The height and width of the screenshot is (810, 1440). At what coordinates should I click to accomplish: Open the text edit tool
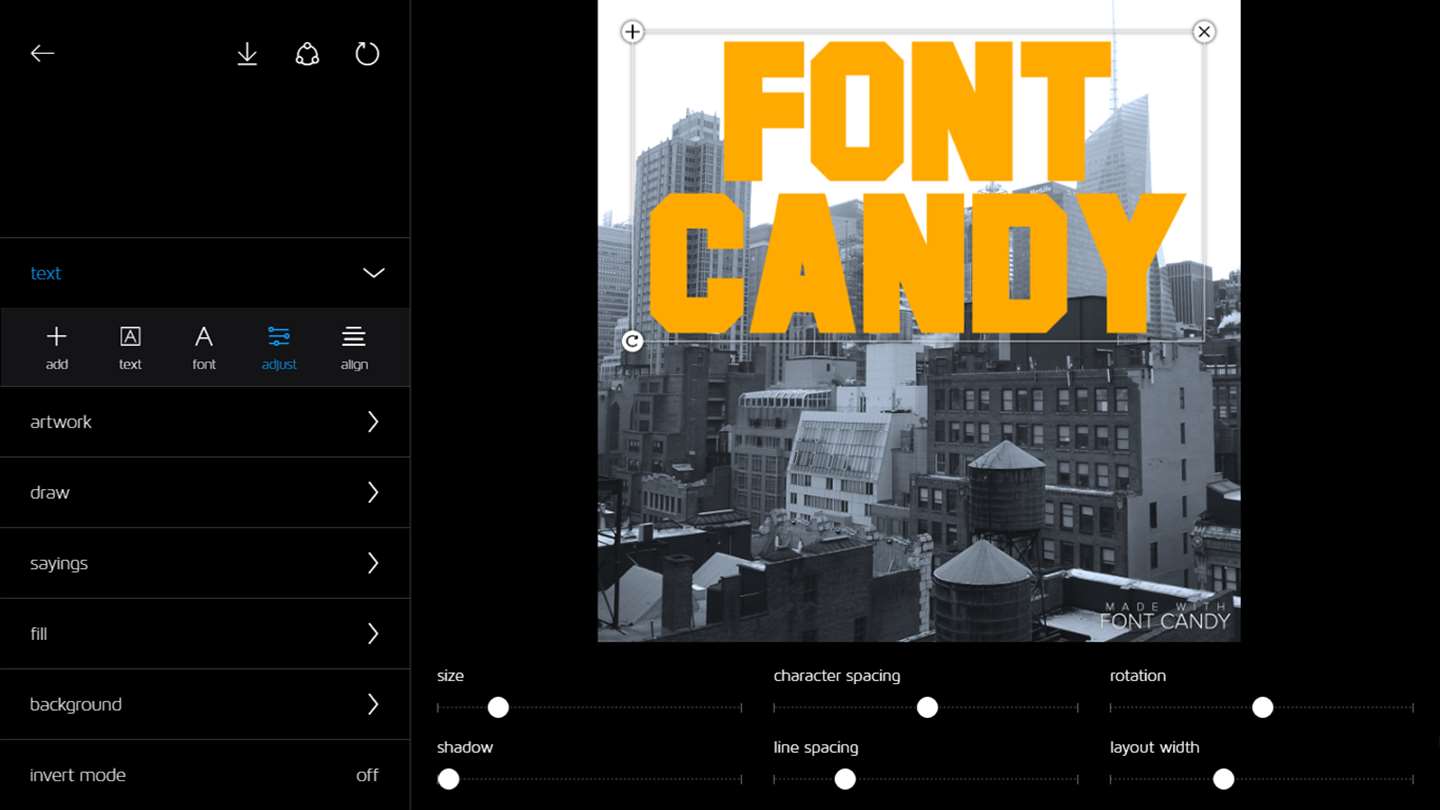tap(130, 346)
